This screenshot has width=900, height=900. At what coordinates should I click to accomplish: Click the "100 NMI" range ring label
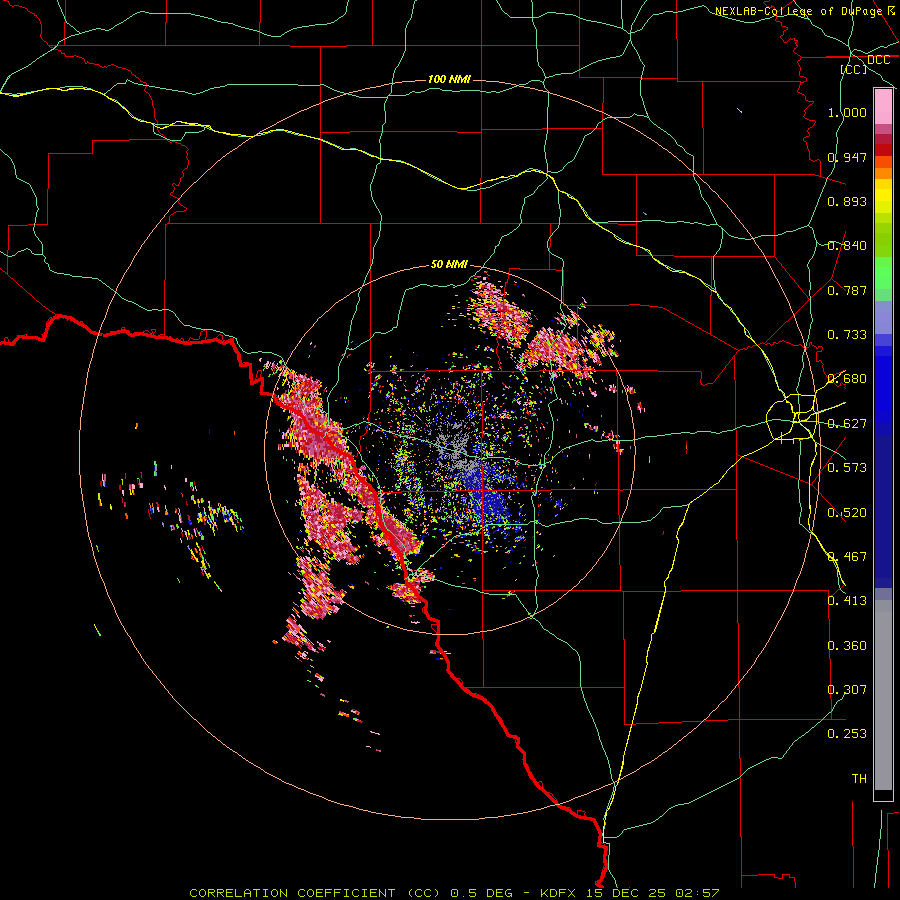click(449, 79)
